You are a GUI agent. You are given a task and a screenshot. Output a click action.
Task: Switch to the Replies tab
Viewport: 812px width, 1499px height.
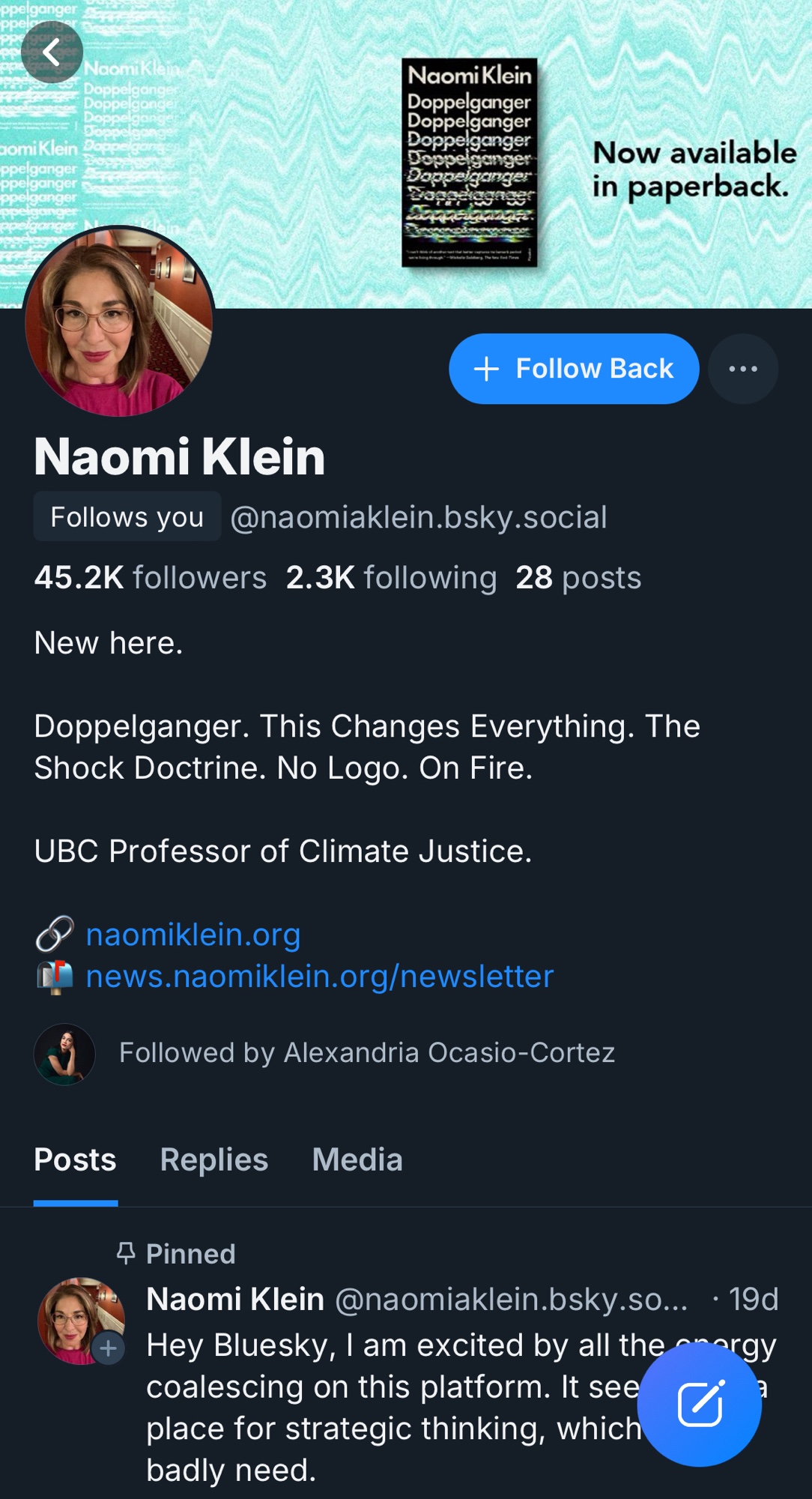coord(213,1160)
